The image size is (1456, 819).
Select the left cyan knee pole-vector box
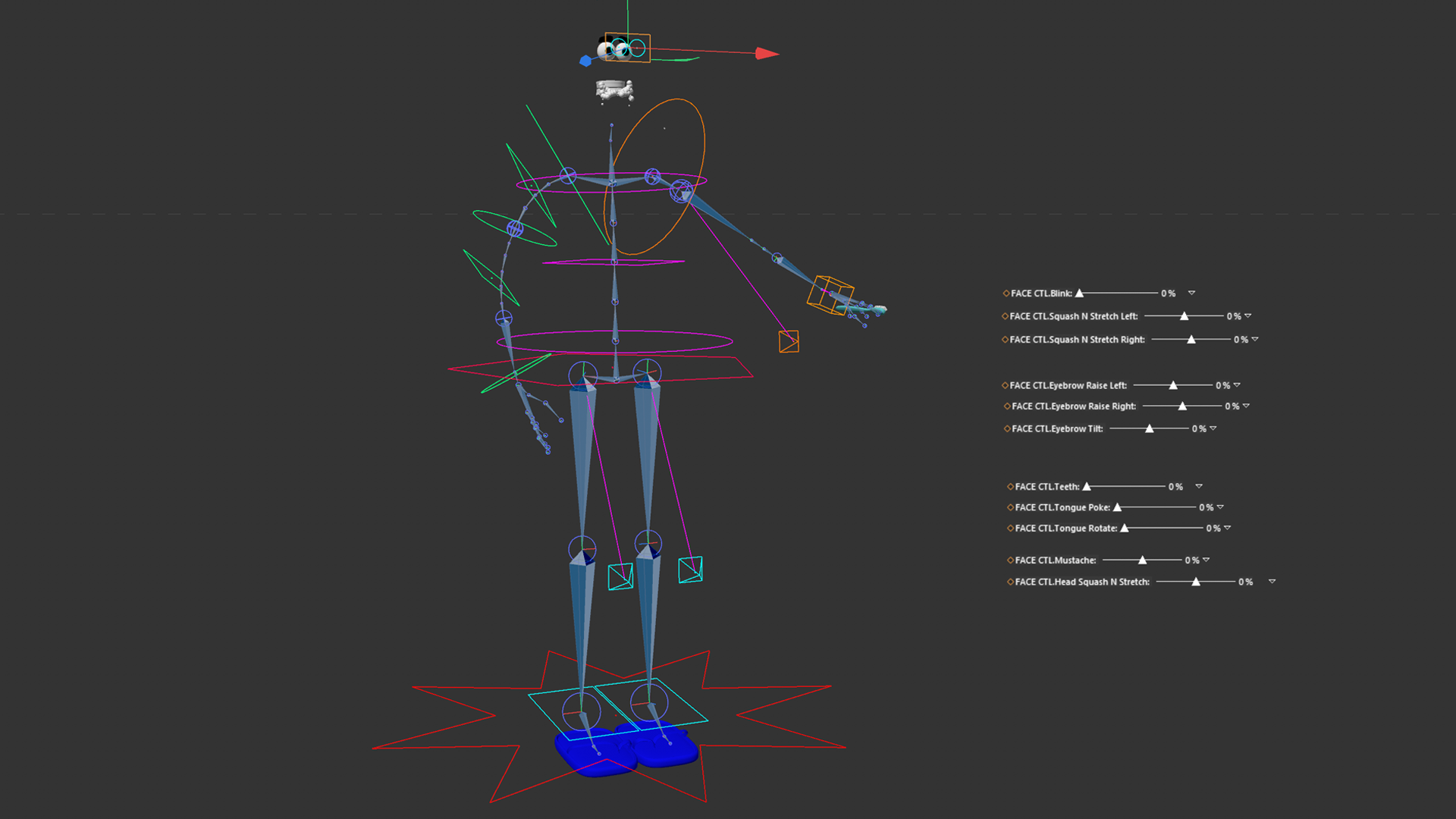point(620,576)
